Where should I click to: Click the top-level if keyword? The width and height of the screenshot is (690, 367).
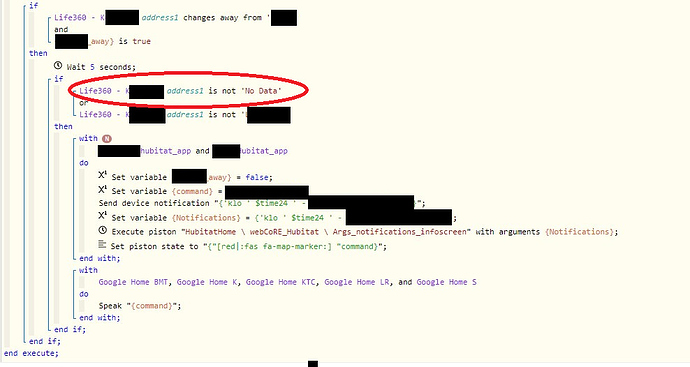33,5
